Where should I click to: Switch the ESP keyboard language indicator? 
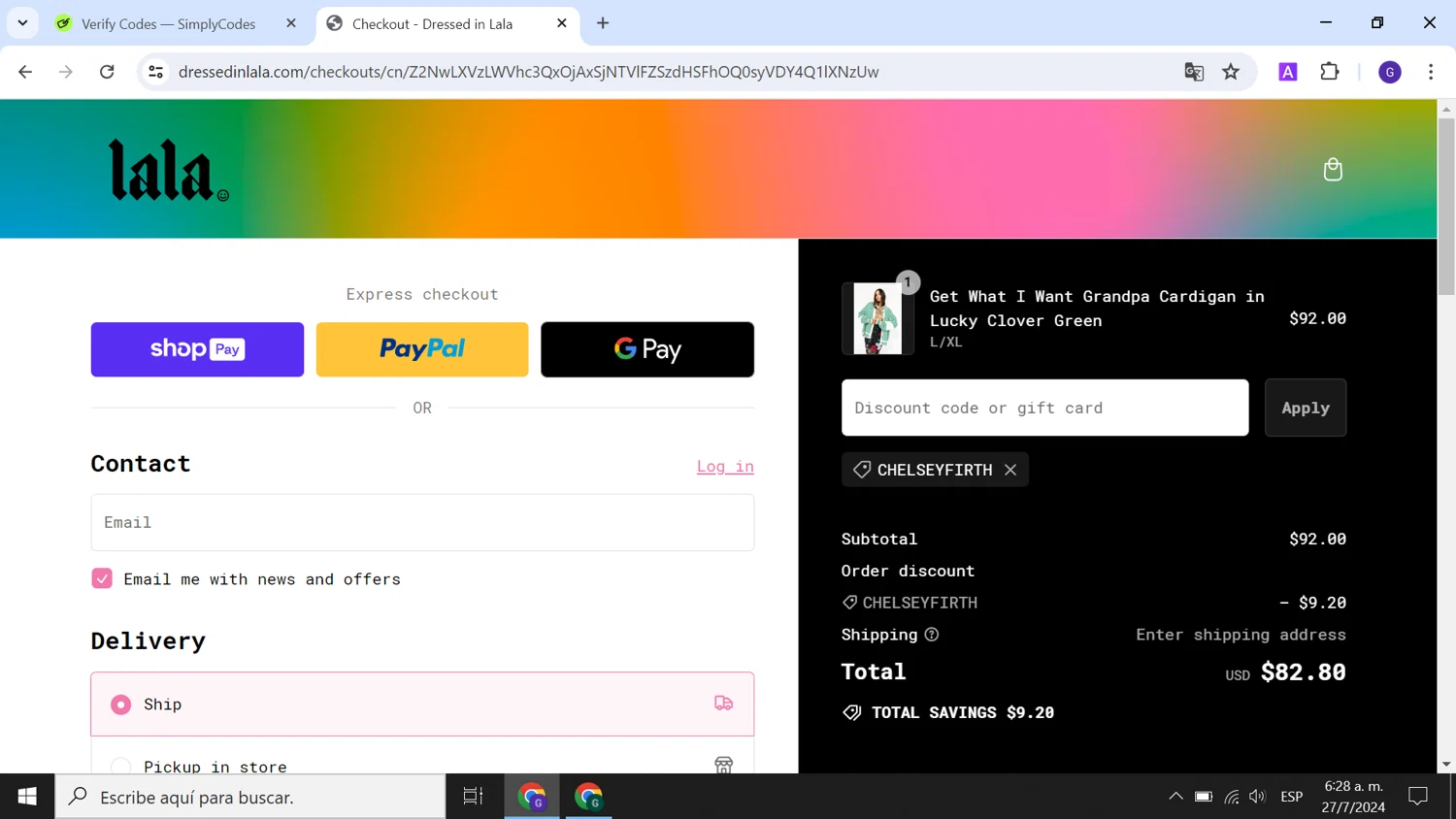click(1291, 797)
